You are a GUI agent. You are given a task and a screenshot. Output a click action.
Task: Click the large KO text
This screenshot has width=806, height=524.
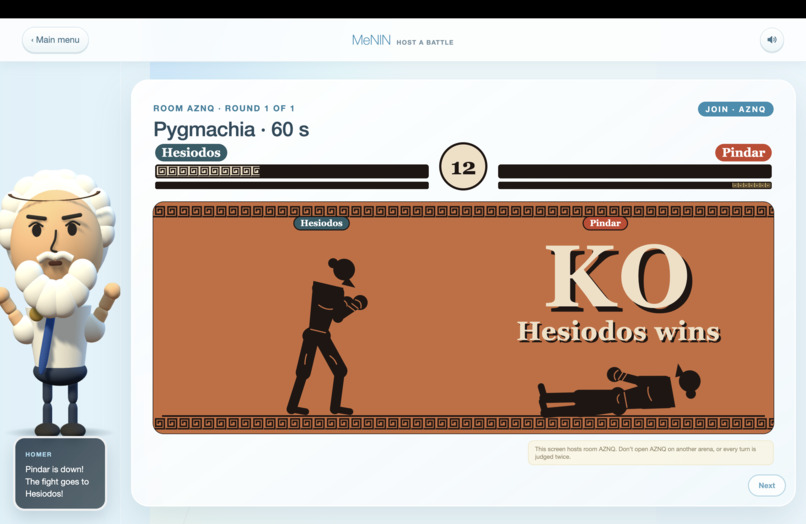pos(618,278)
